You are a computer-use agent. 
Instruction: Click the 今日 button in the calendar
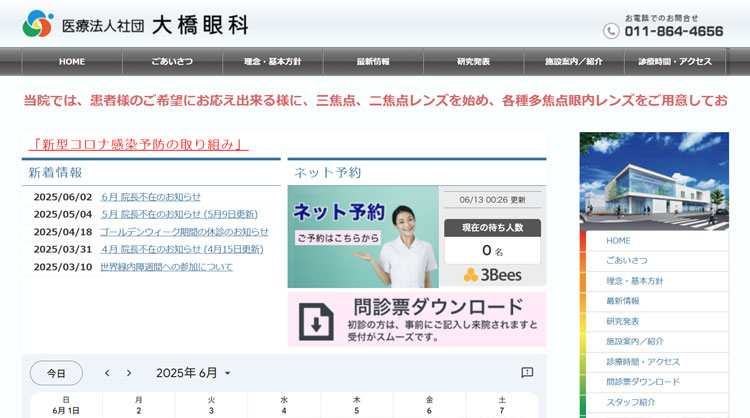[56, 373]
